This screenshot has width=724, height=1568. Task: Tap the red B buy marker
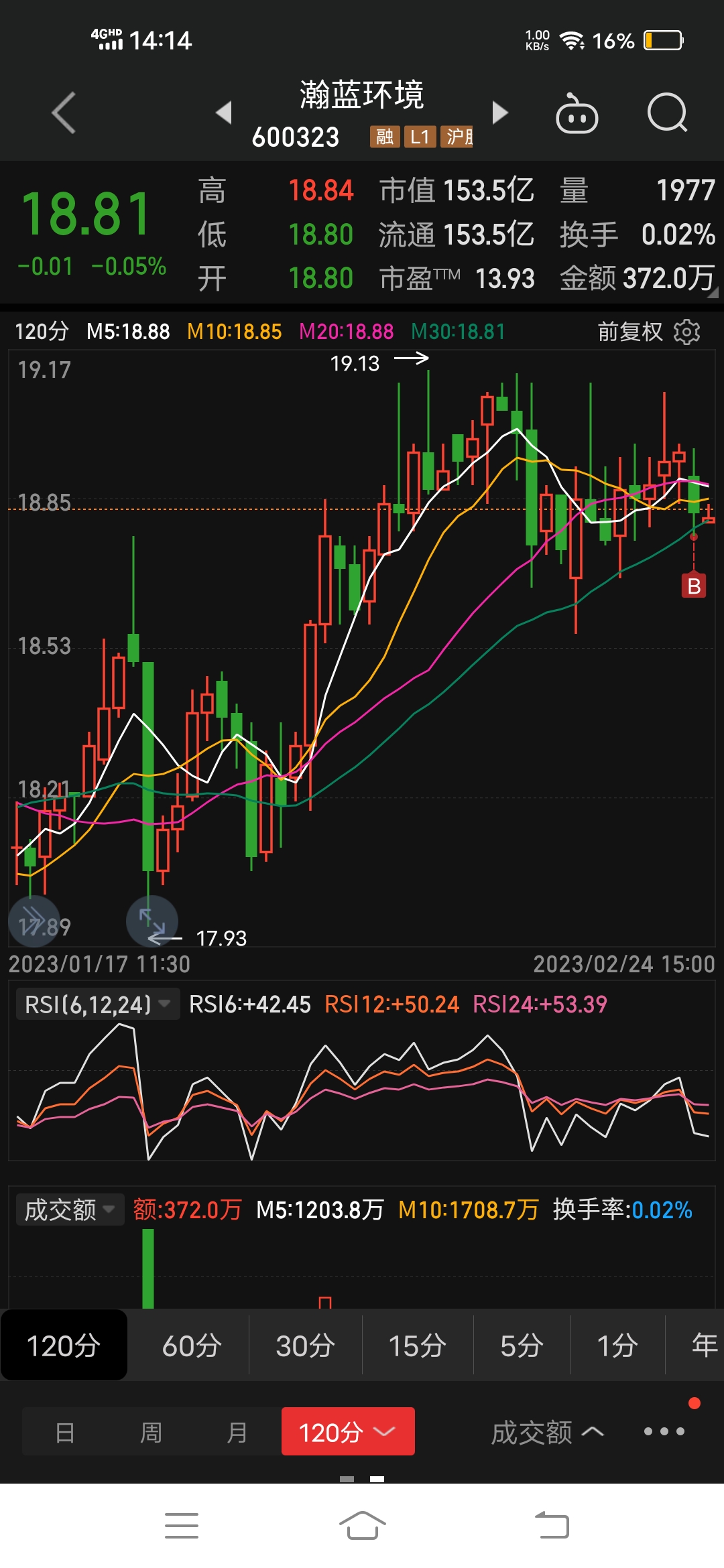coord(694,586)
